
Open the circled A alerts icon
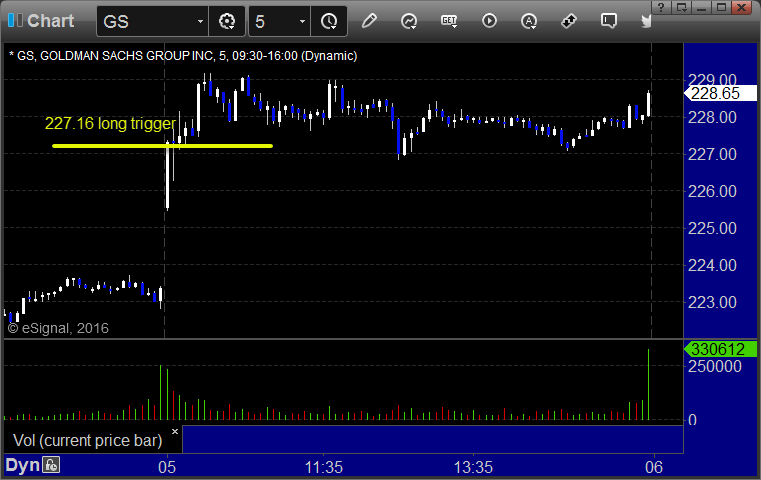click(529, 21)
